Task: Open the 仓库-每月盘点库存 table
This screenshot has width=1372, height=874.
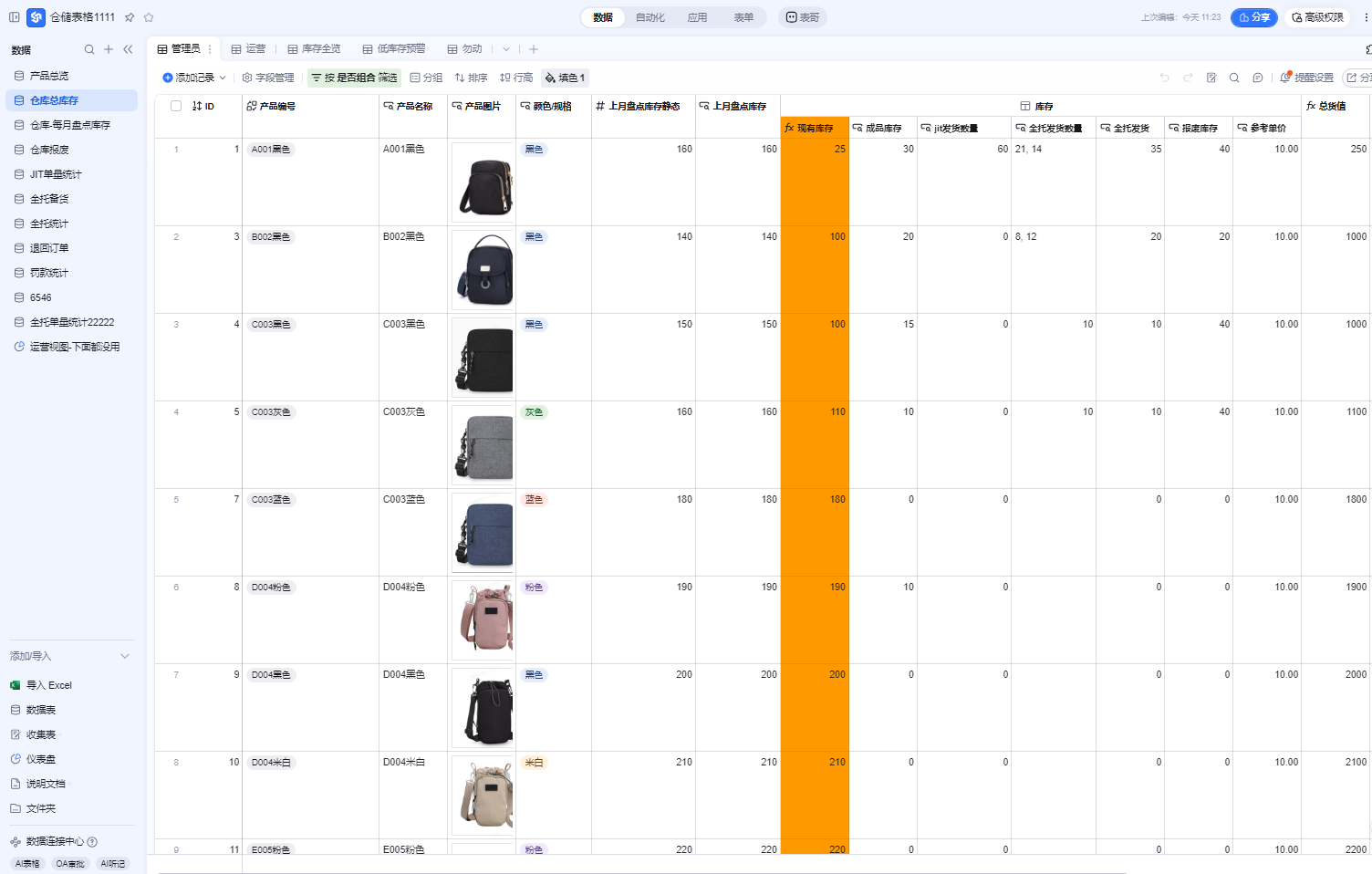Action: coord(71,125)
